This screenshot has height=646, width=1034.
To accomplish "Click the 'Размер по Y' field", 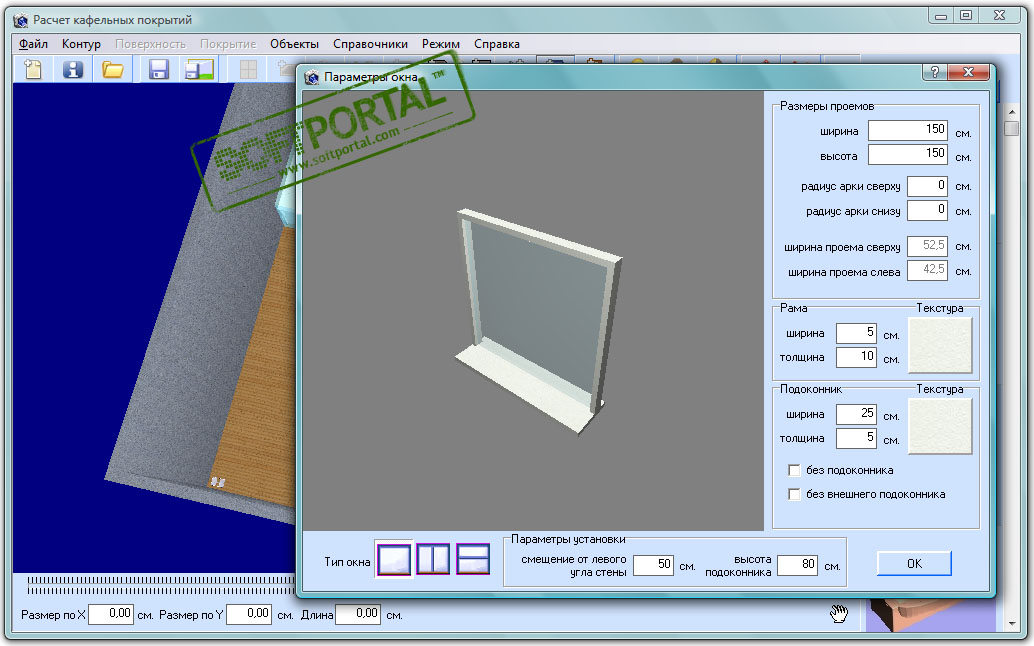I will click(x=249, y=614).
